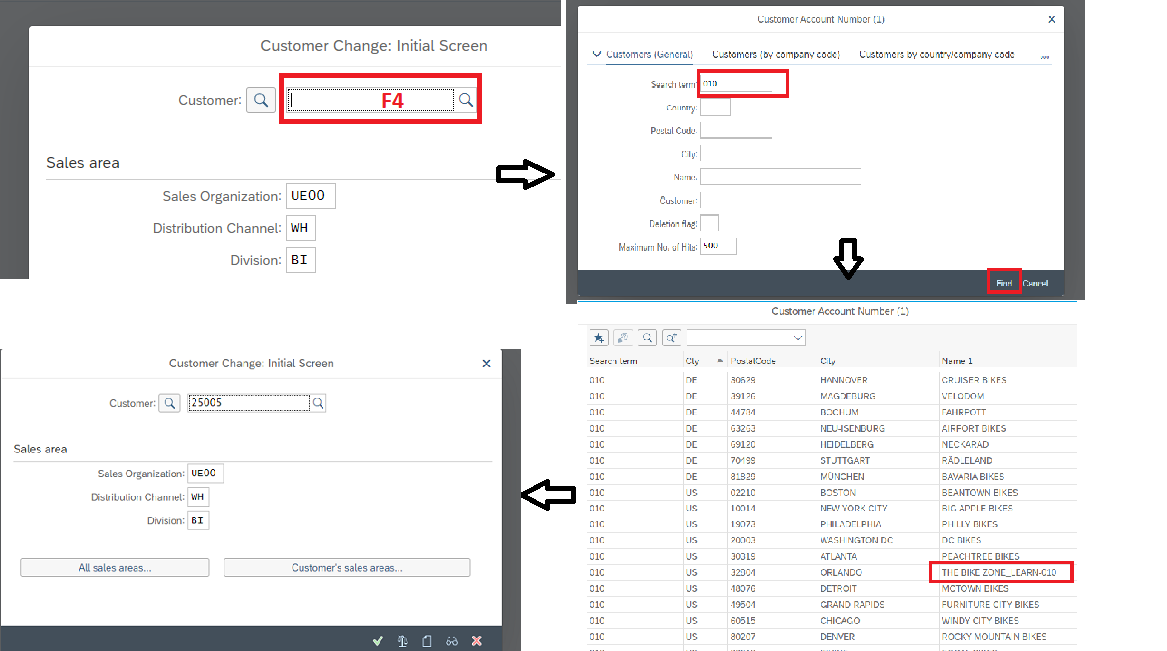Click Cancel in the search dialog footer

pos(1035,283)
